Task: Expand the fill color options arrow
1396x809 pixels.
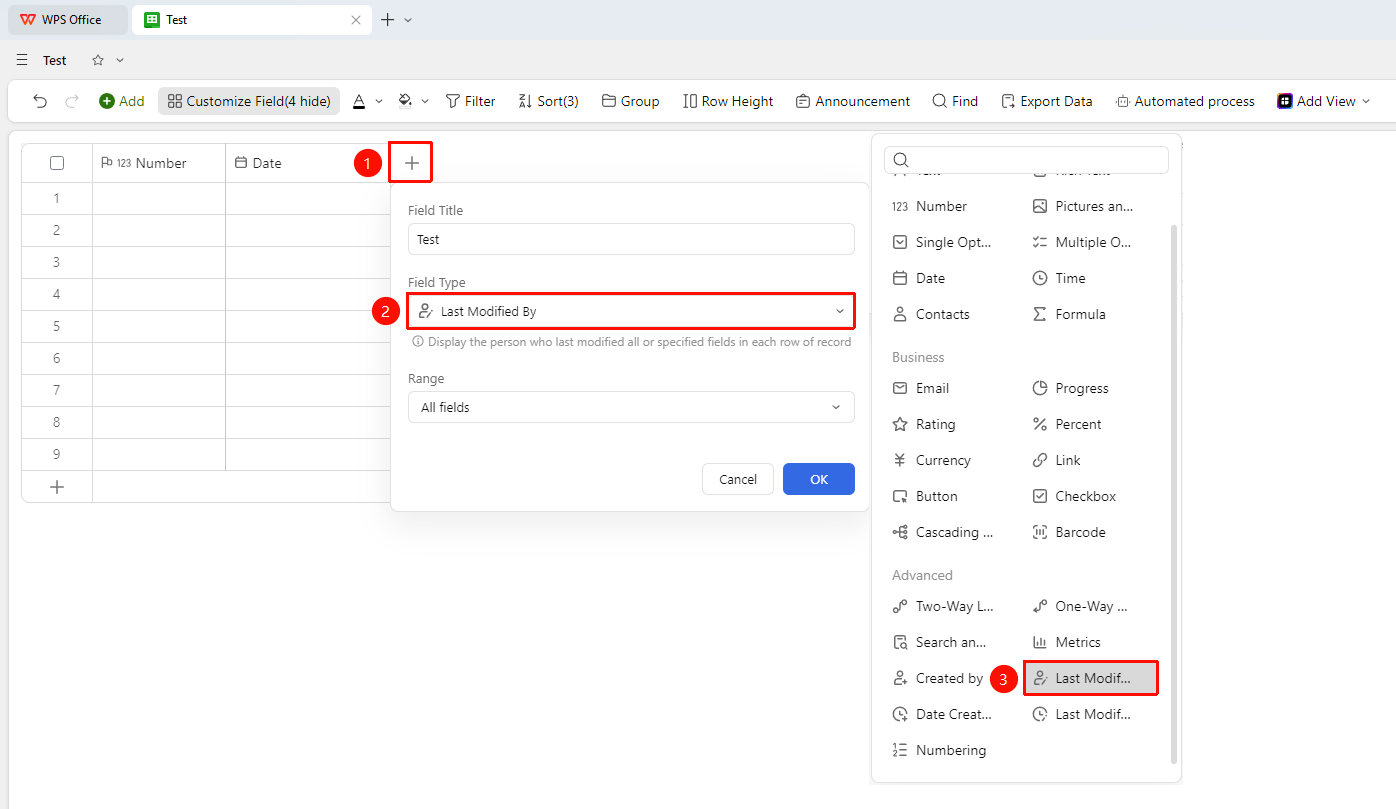Action: [x=425, y=101]
